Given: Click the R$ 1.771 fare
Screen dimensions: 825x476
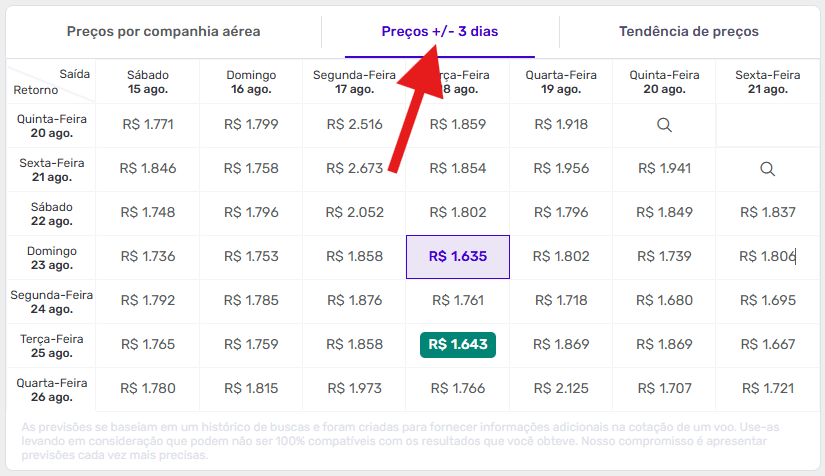Looking at the screenshot, I should coord(148,125).
